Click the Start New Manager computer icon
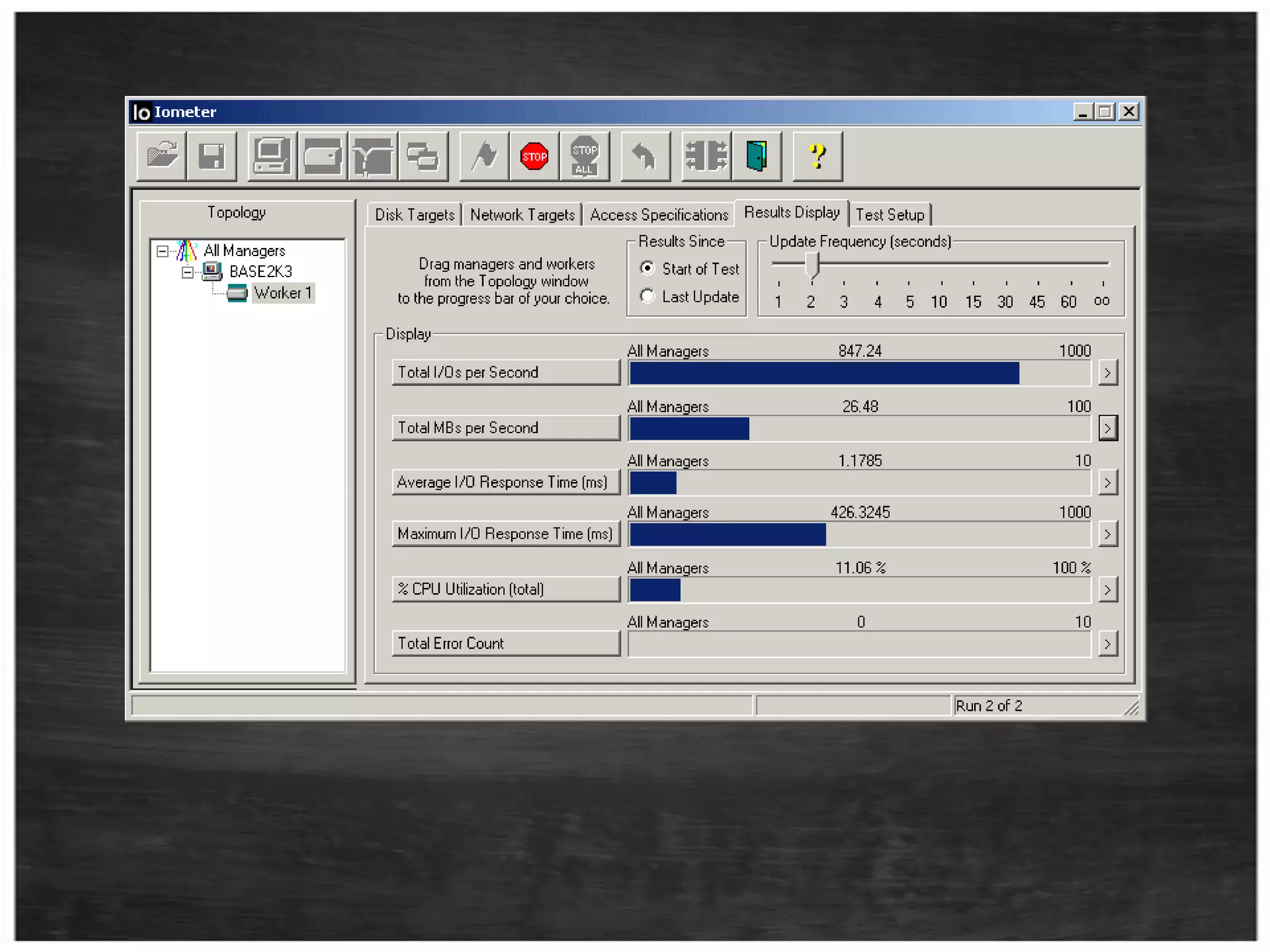The width and height of the screenshot is (1270, 952). (x=272, y=156)
